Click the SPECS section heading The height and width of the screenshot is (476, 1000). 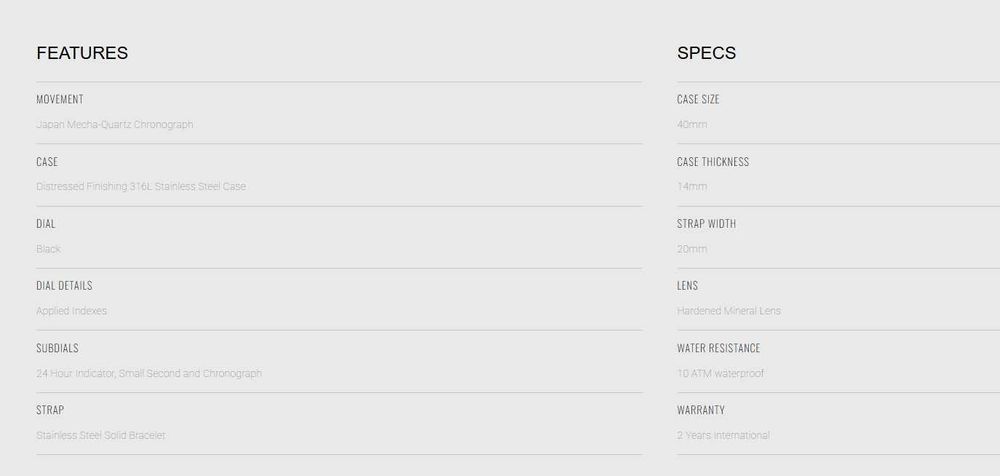[x=706, y=53]
